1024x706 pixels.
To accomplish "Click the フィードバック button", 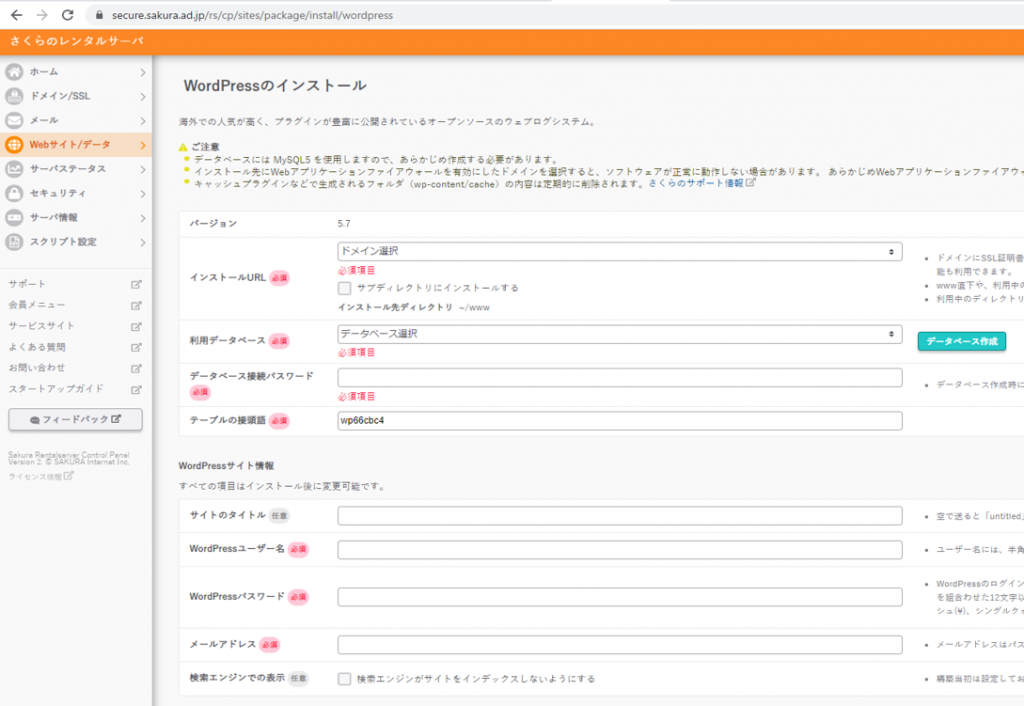I will tap(75, 419).
